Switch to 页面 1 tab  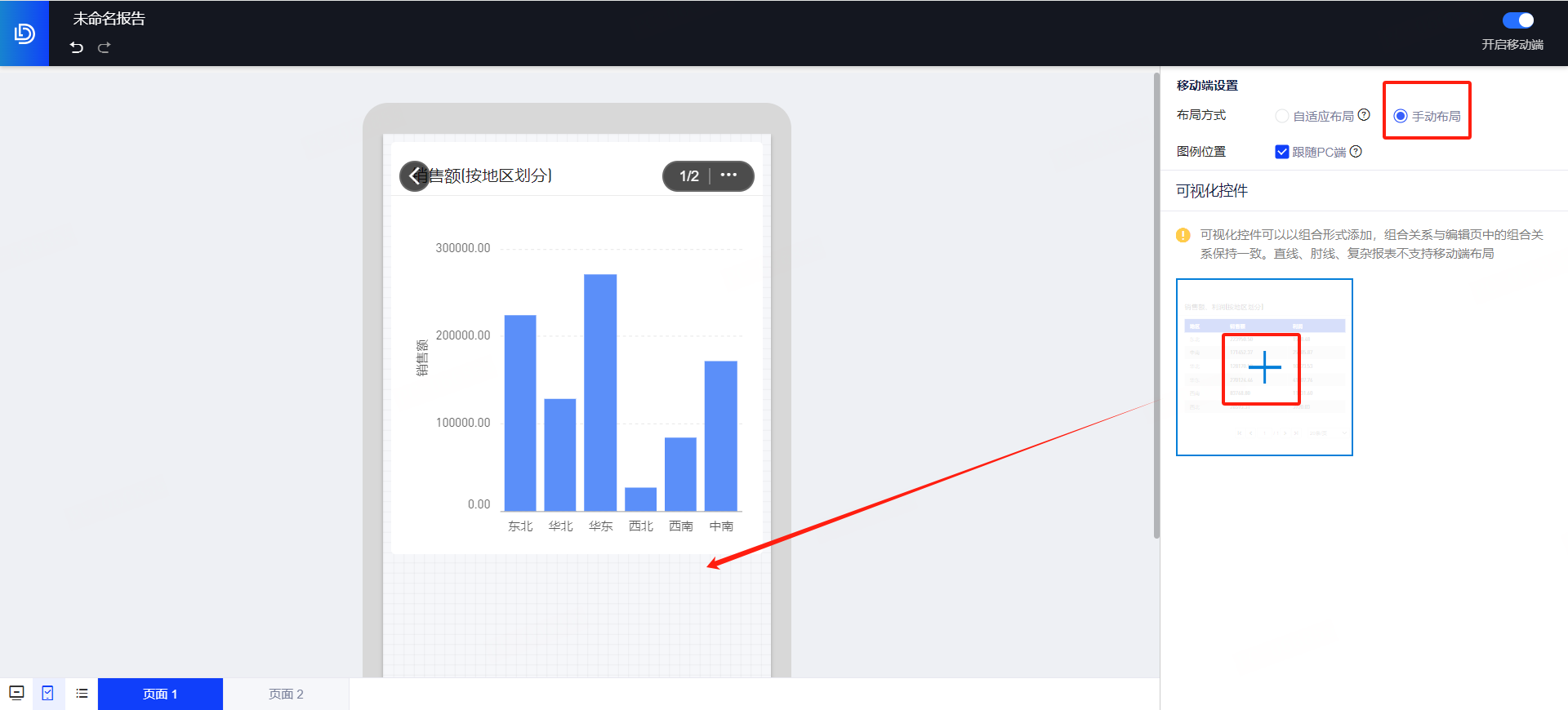pos(160,694)
